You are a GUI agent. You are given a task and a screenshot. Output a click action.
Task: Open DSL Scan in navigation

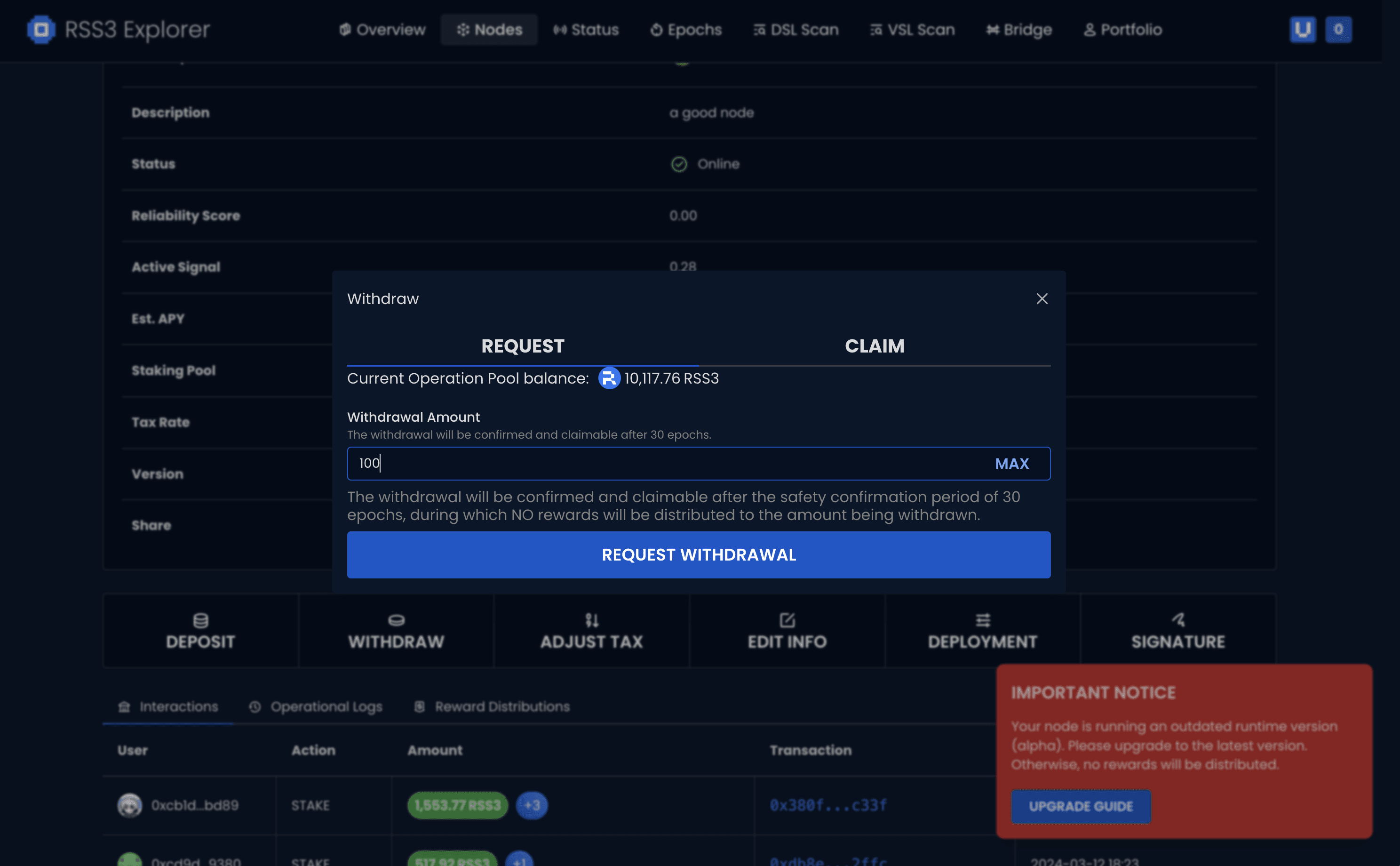(x=796, y=30)
